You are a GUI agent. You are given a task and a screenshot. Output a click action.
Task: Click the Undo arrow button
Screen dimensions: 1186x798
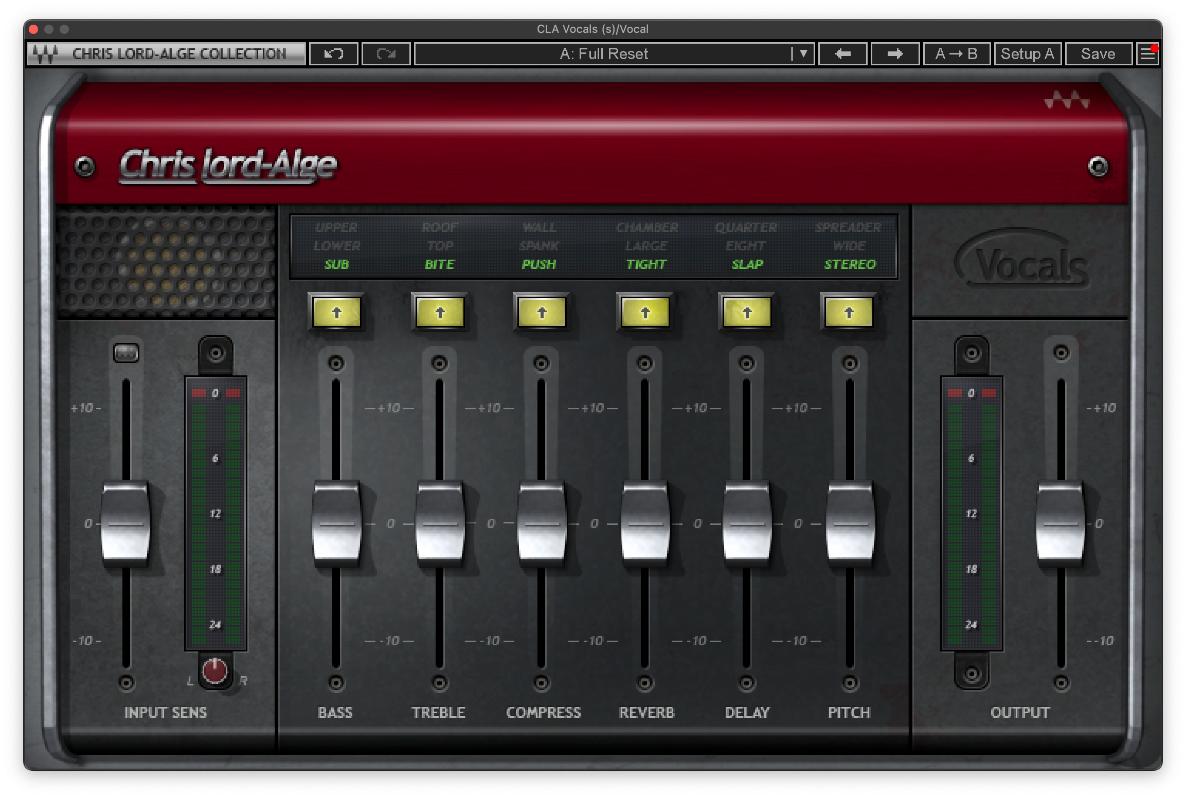click(x=334, y=54)
